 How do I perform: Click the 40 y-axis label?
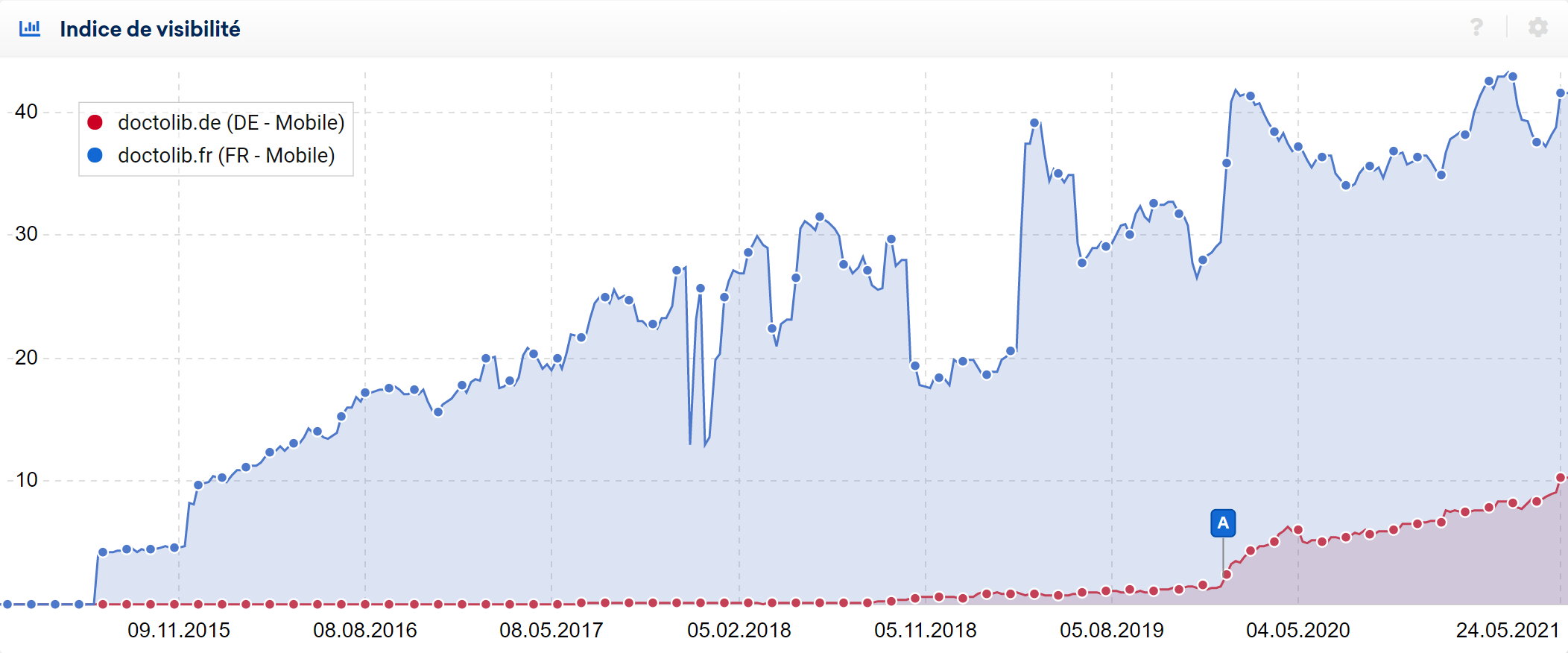26,112
